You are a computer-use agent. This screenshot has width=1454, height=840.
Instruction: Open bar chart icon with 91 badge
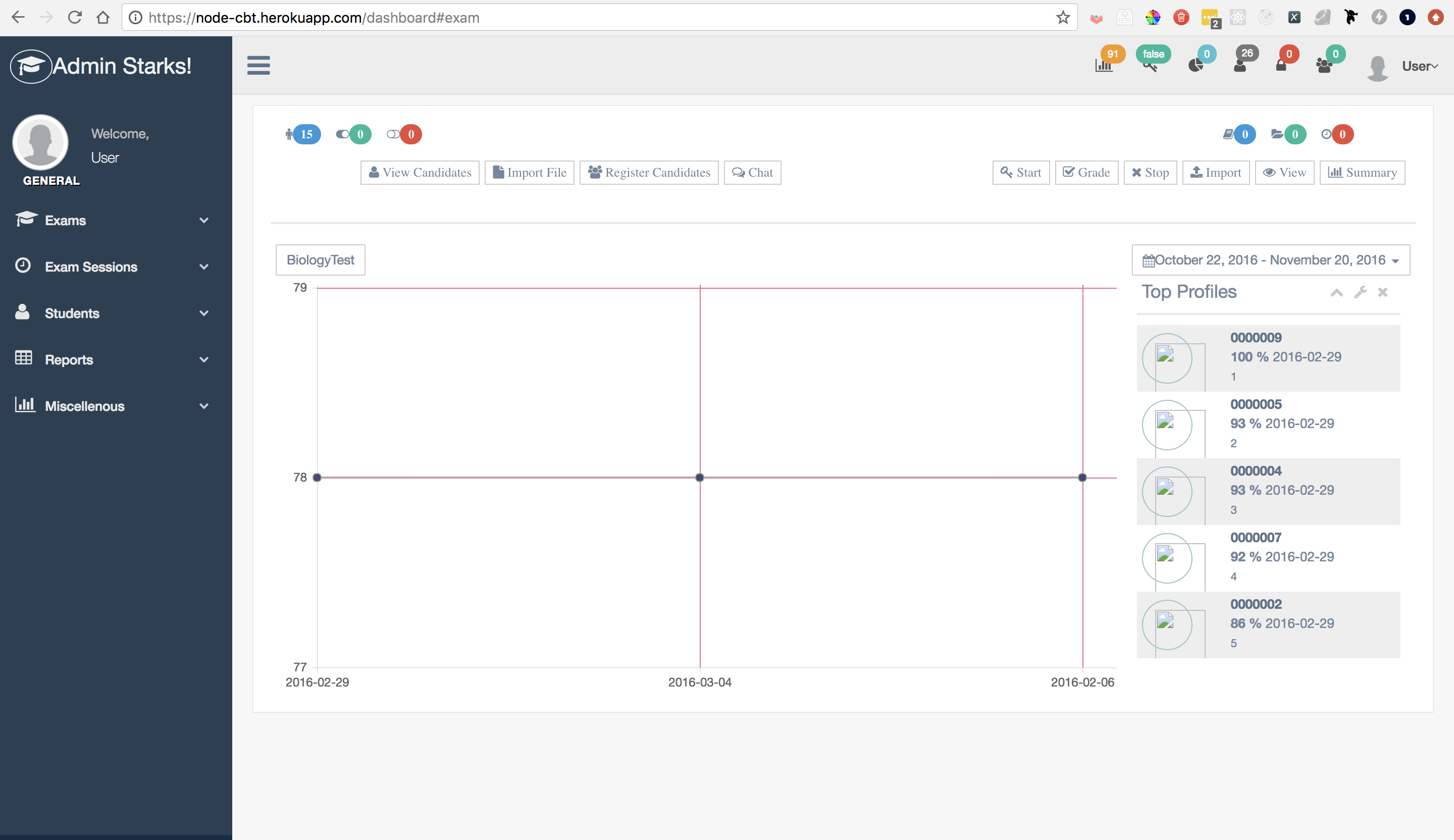(x=1103, y=65)
